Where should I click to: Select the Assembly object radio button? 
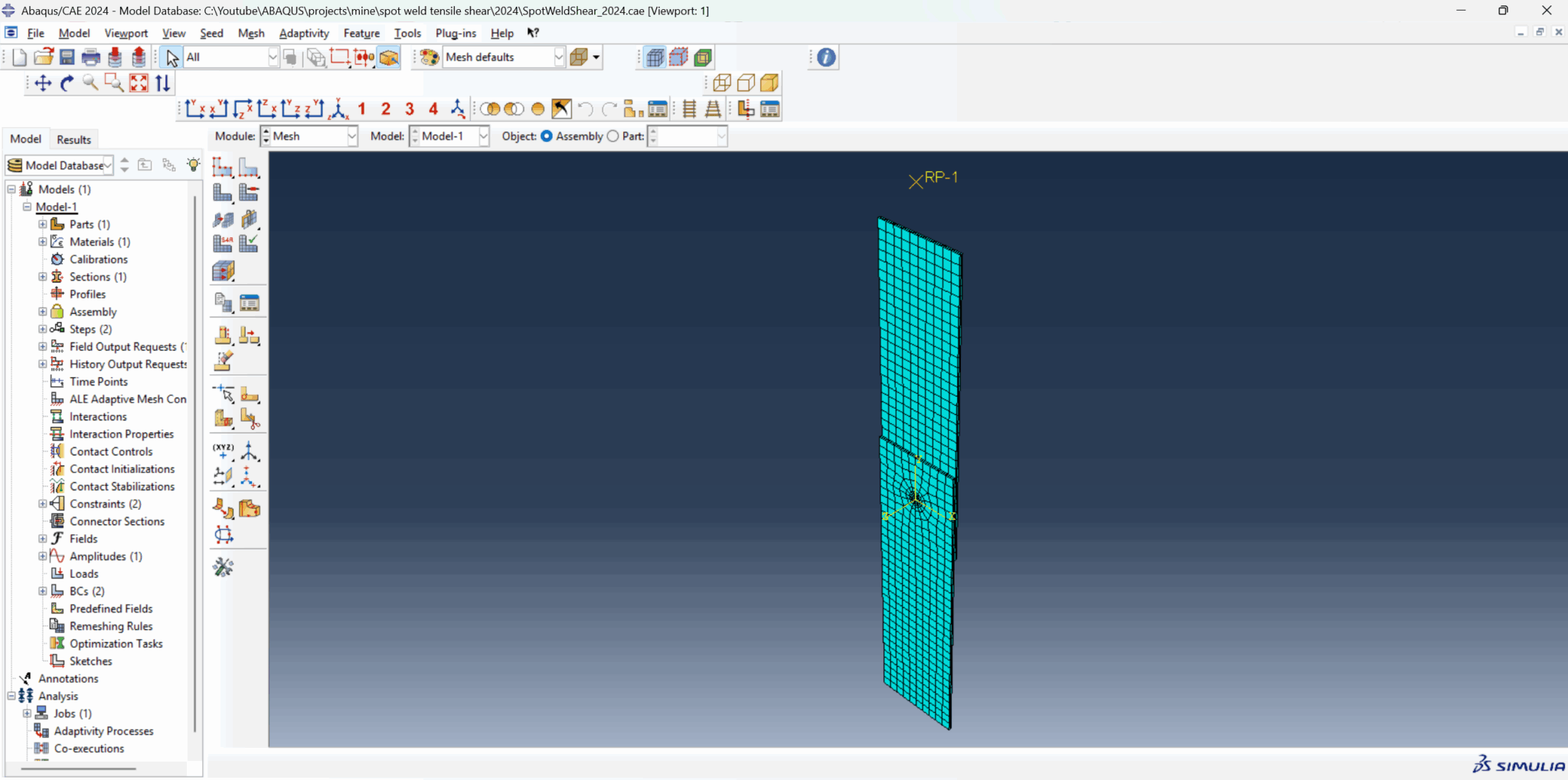(x=546, y=136)
